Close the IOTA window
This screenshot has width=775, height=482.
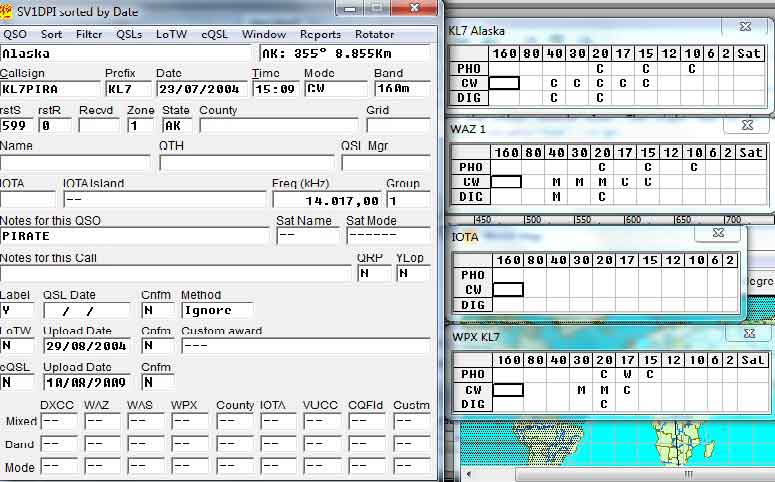(x=718, y=232)
